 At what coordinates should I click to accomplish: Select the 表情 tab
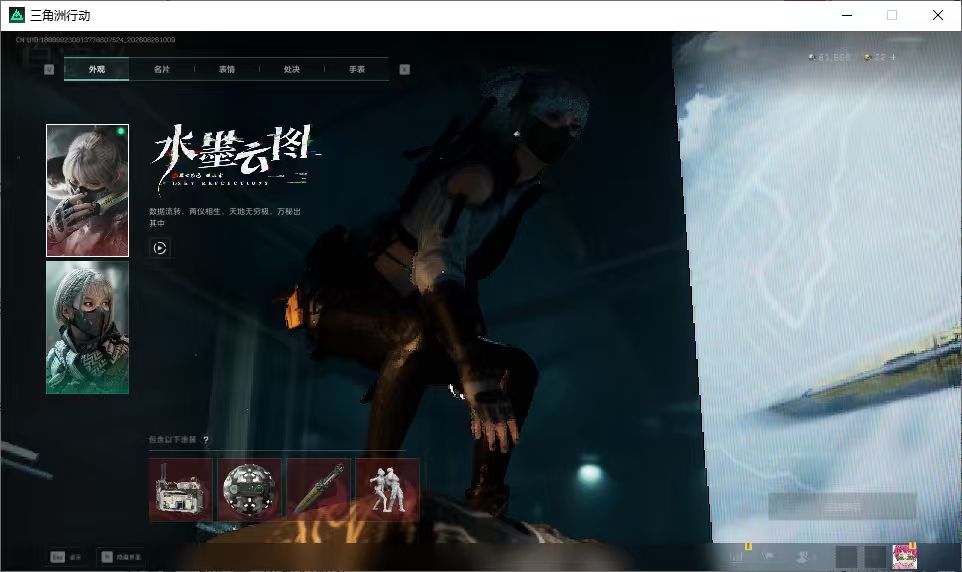point(227,69)
